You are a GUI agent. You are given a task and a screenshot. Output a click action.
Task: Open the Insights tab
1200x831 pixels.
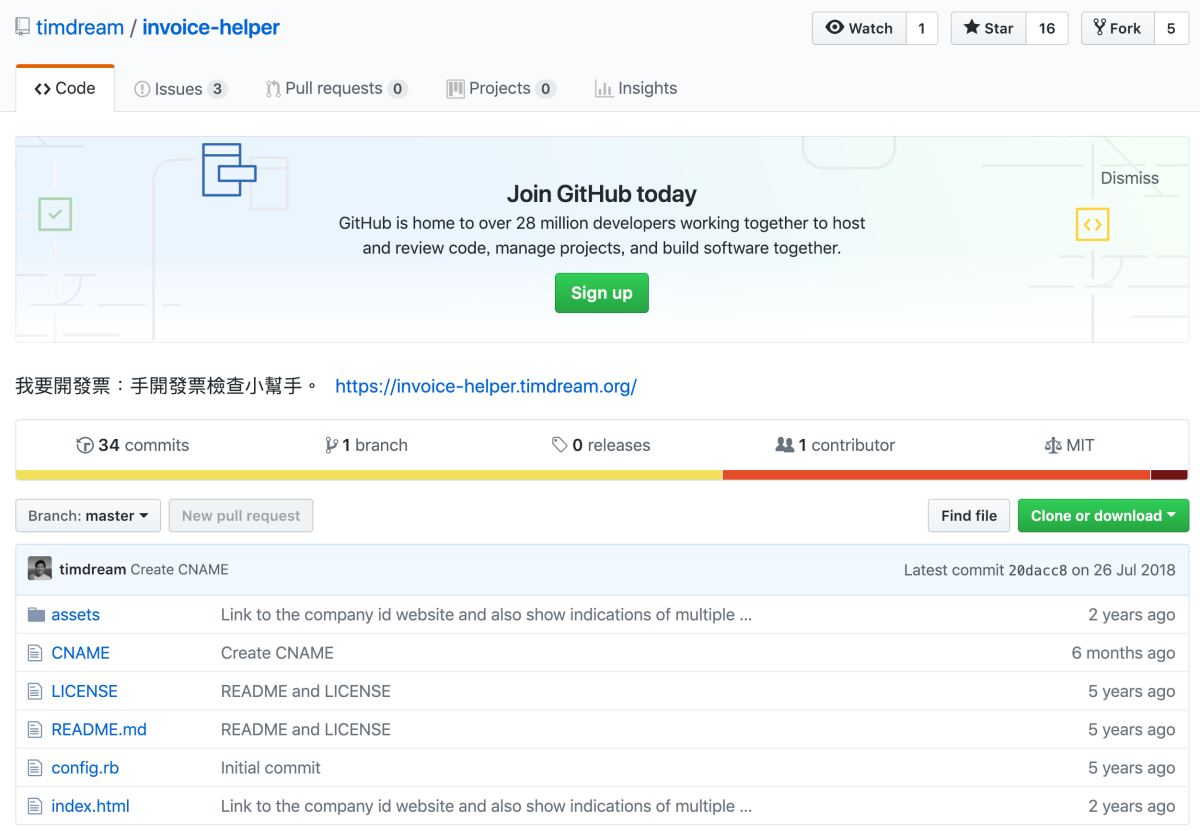tap(636, 89)
